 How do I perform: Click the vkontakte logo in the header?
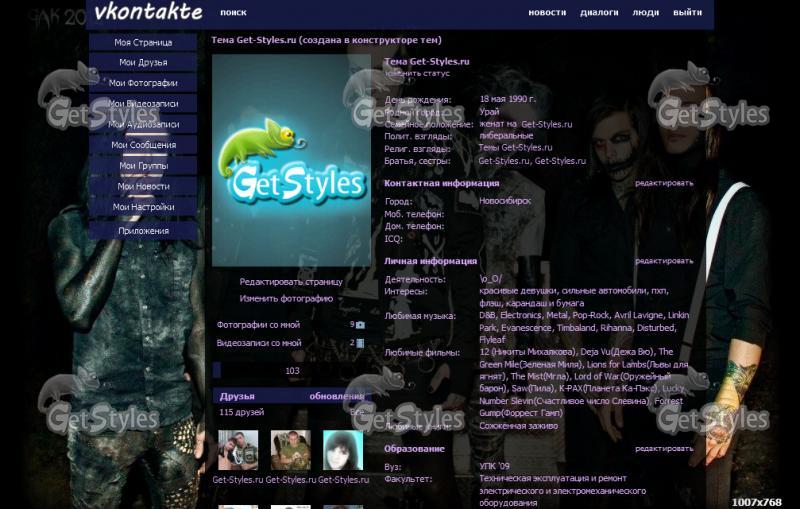148,13
